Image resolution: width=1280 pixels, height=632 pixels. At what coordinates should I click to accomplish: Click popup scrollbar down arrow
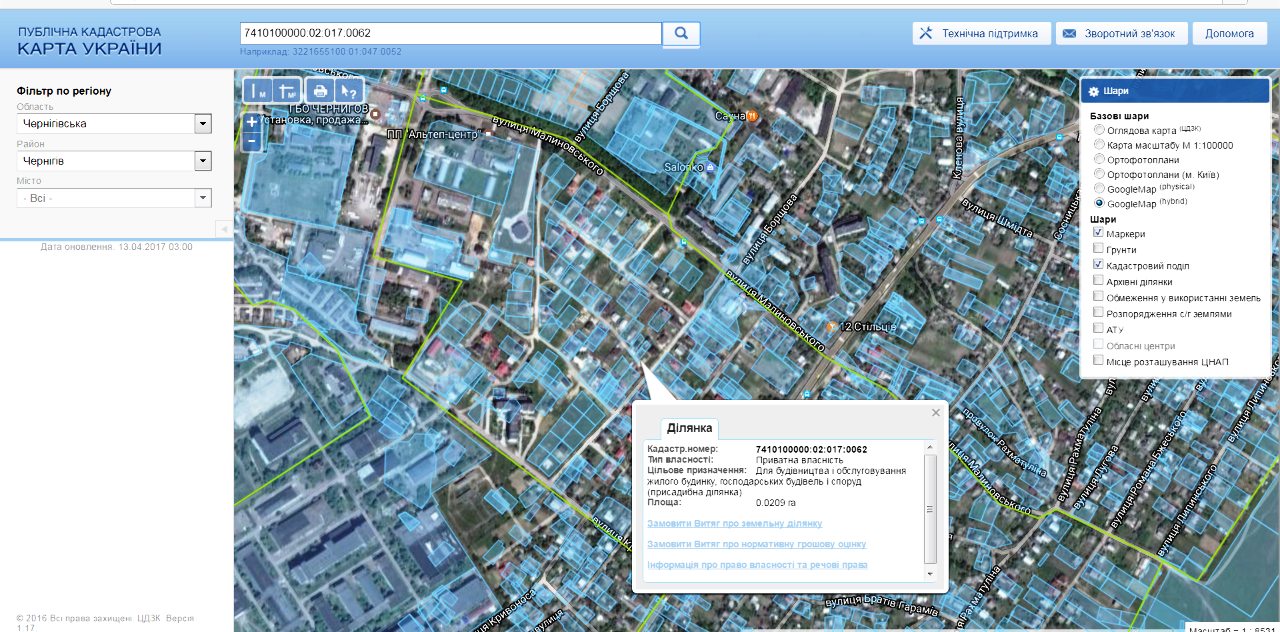pyautogui.click(x=931, y=574)
